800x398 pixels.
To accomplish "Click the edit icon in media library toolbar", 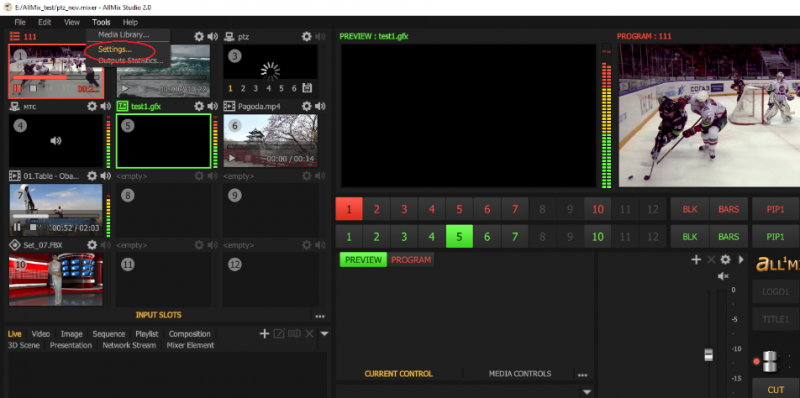I will point(279,334).
